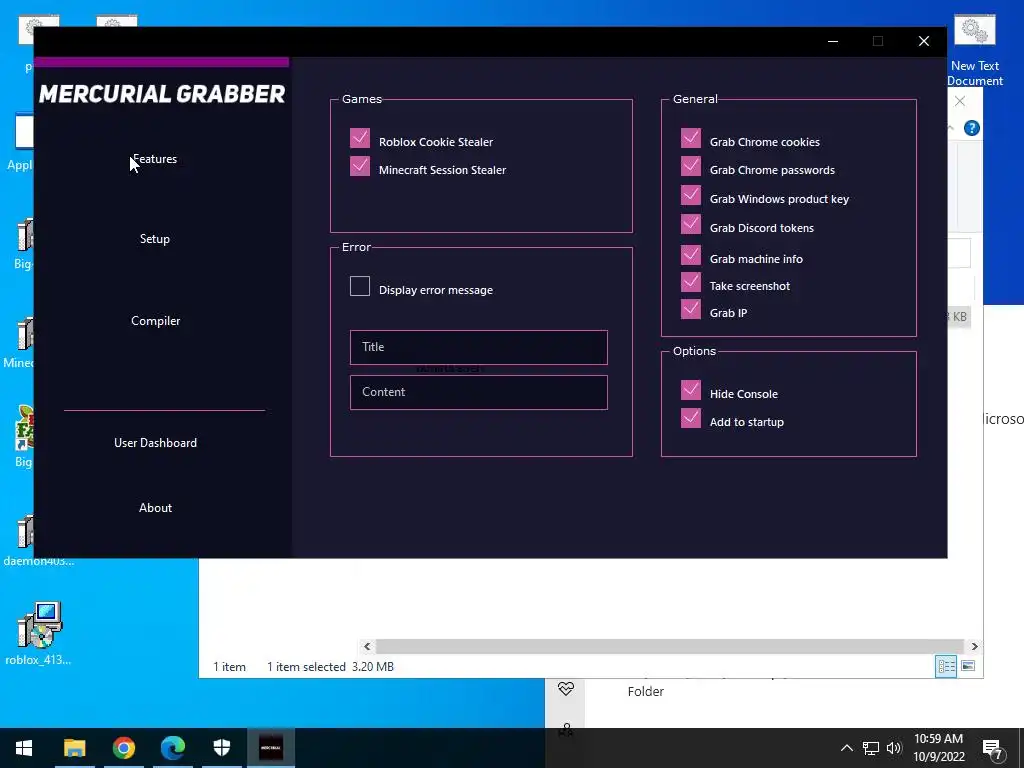
Task: Enable the Display error message checkbox
Action: [x=360, y=286]
